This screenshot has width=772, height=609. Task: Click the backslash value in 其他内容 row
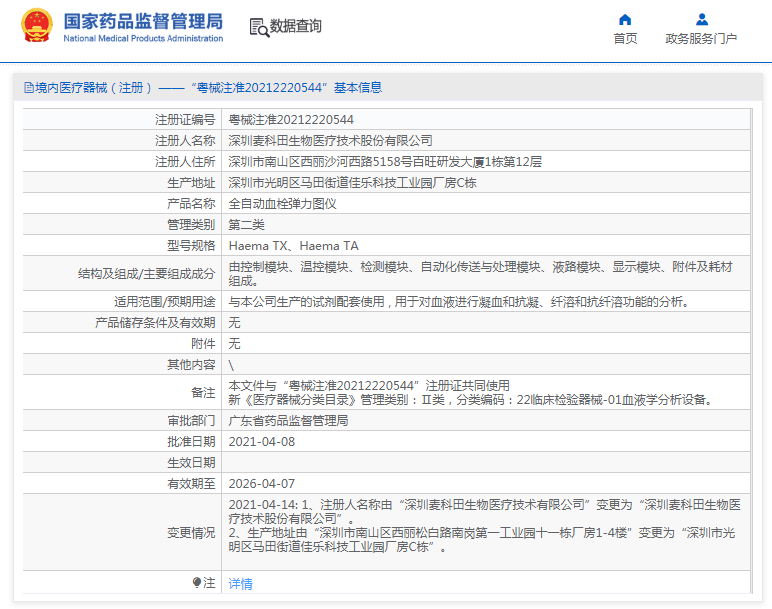coord(231,365)
